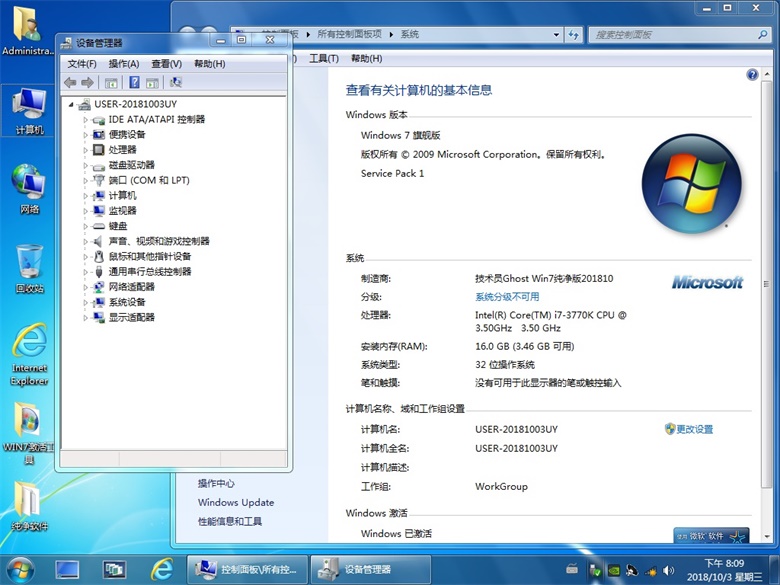Viewport: 780px width, 585px height.
Task: Click the Windows Start orb
Action: click(x=19, y=569)
